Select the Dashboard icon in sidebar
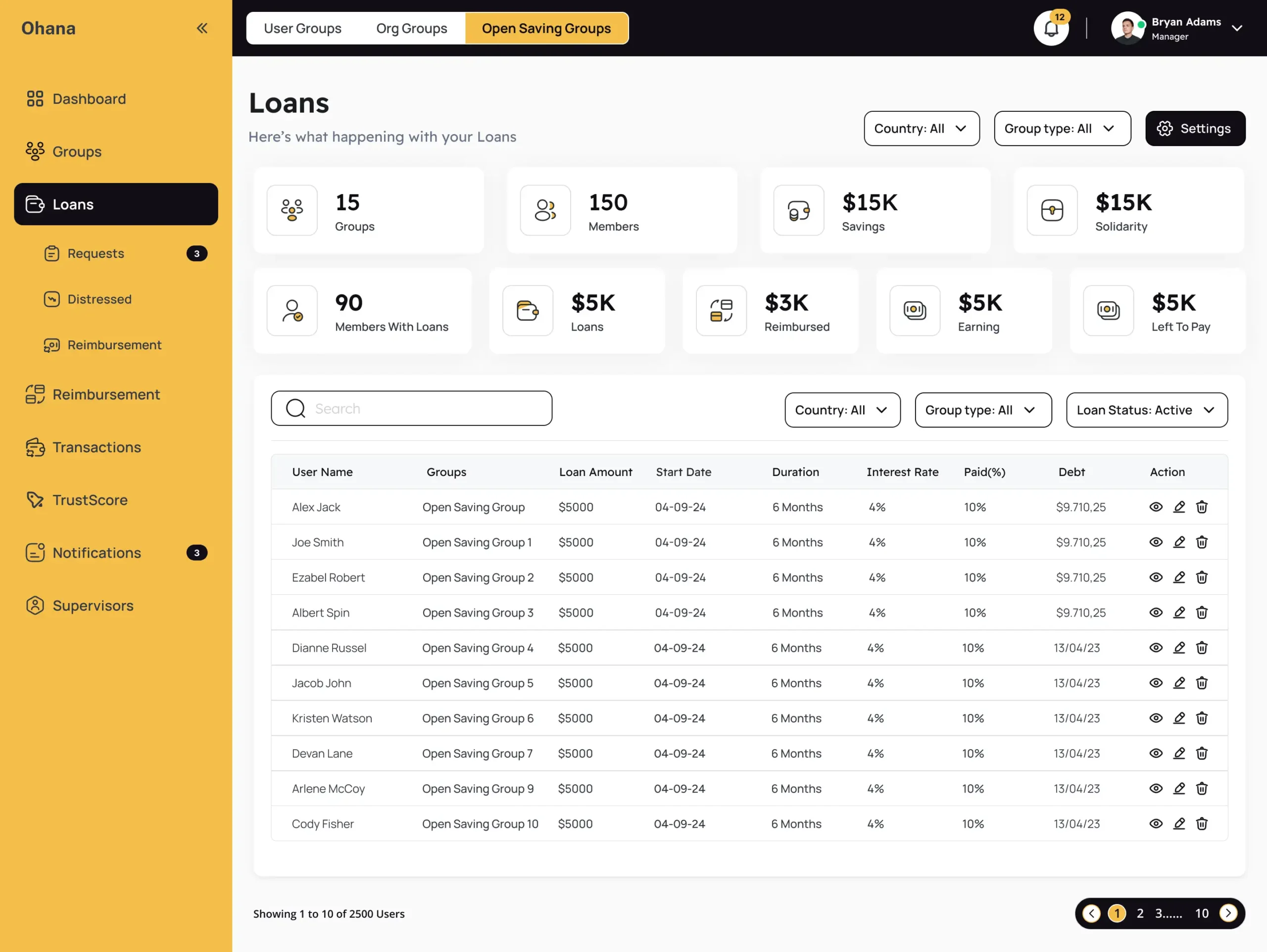The height and width of the screenshot is (952, 1267). point(35,98)
